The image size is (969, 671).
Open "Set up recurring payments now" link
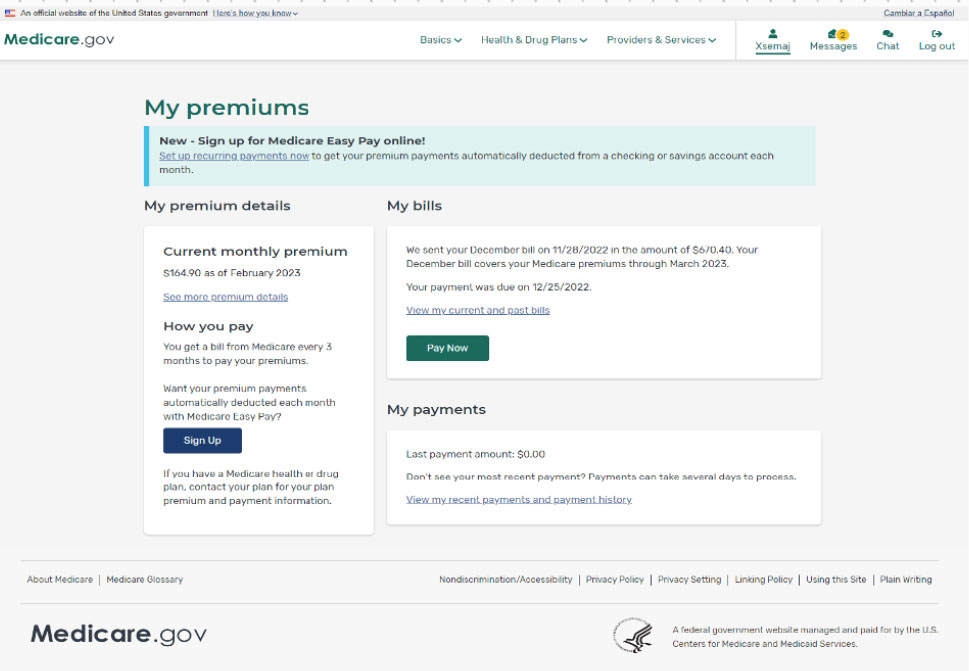(234, 156)
